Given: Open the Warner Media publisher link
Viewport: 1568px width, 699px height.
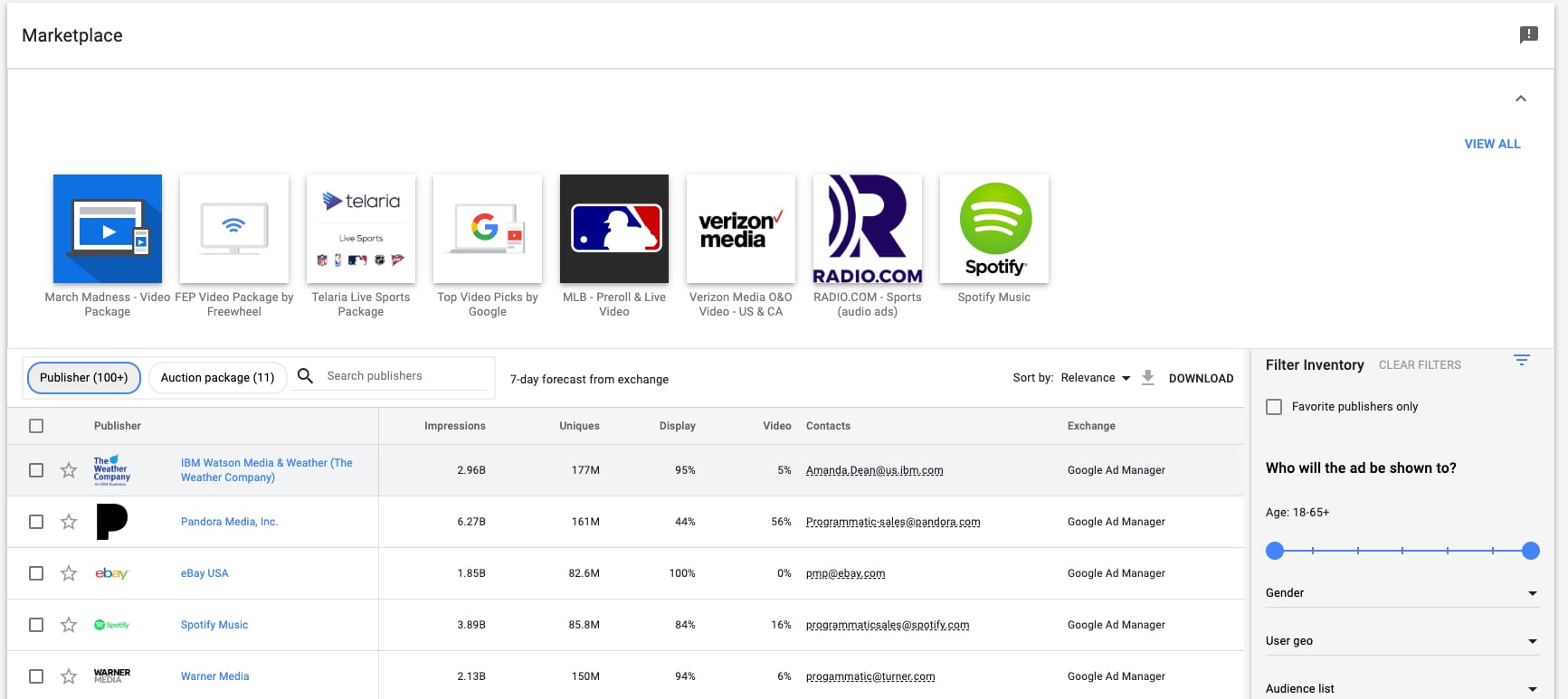Looking at the screenshot, I should click(x=214, y=676).
